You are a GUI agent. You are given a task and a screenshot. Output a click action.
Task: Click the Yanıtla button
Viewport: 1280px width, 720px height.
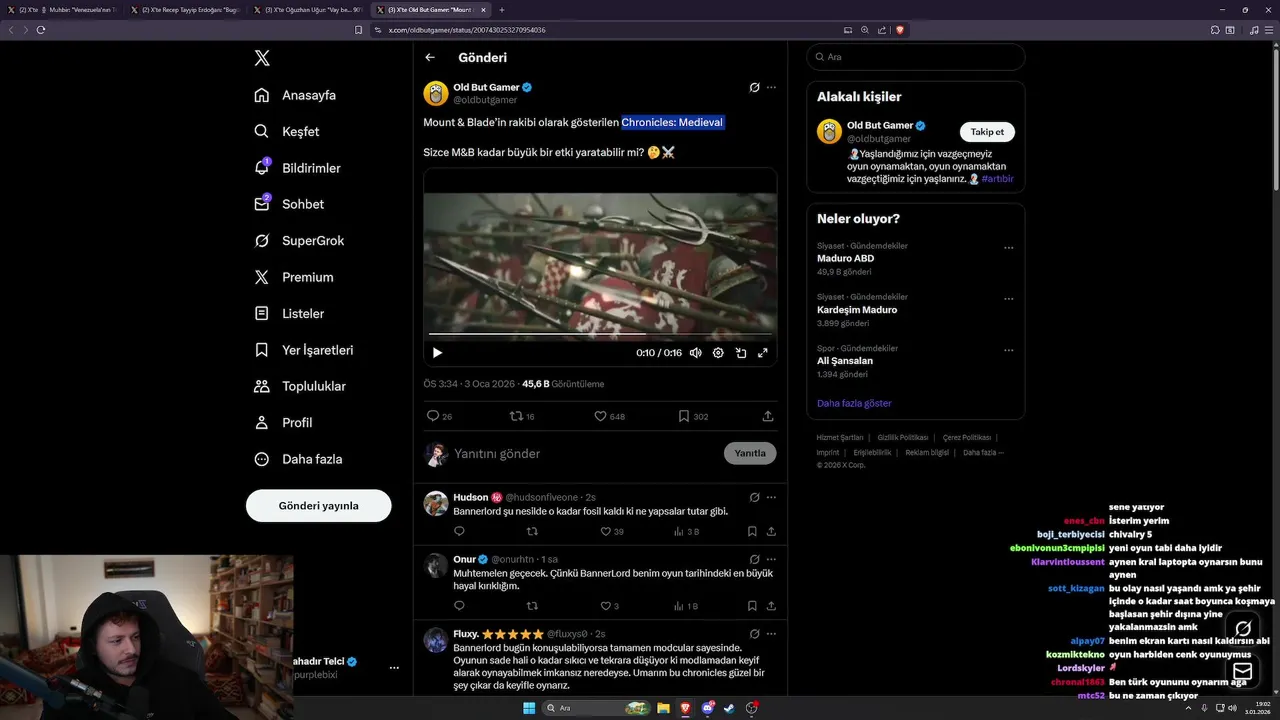coord(750,453)
